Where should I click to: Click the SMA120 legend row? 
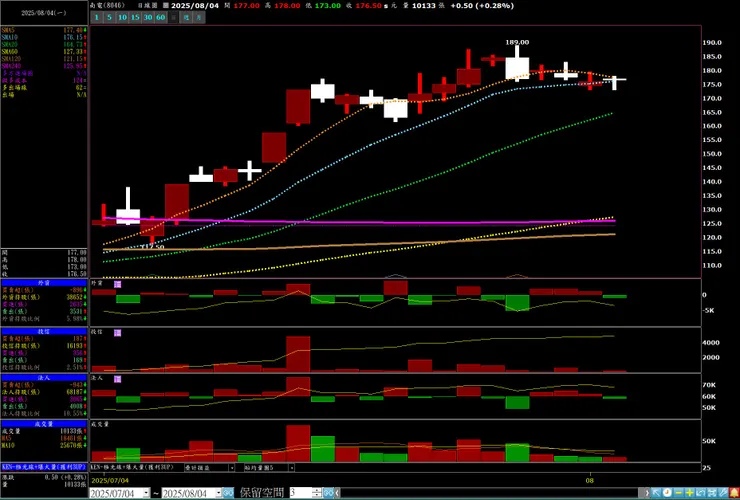pos(44,59)
